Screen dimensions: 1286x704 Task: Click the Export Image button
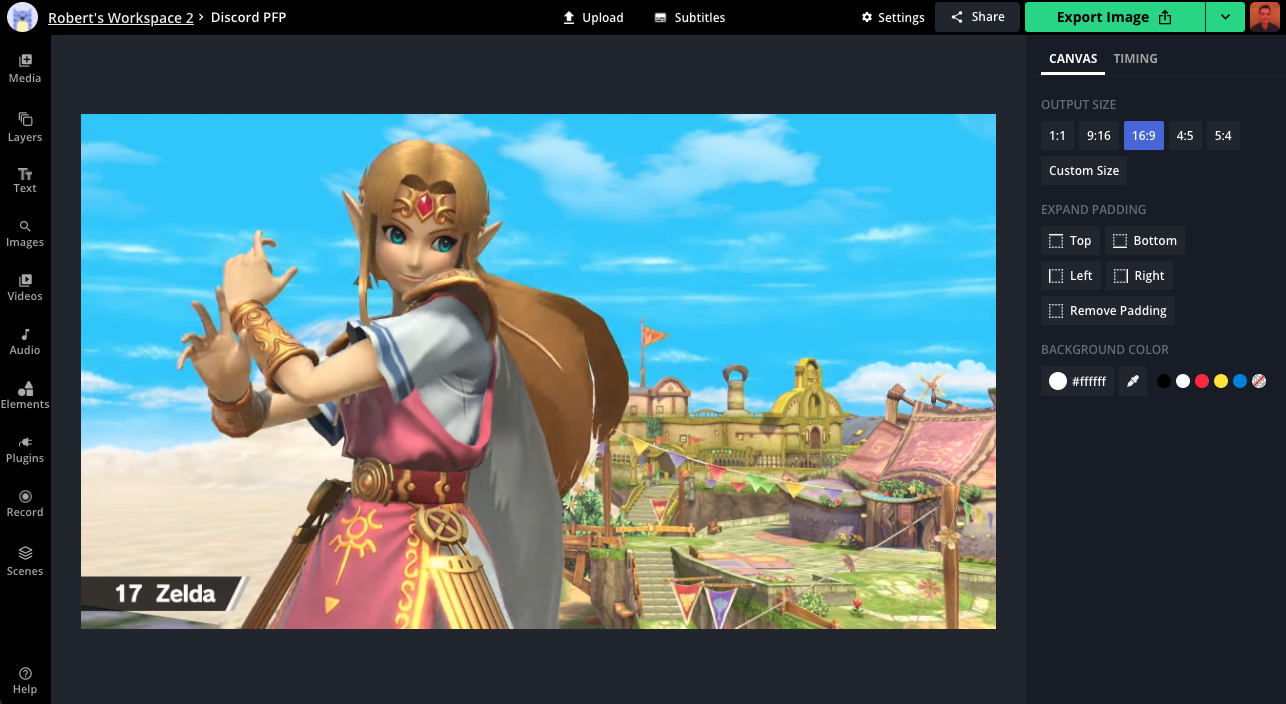pyautogui.click(x=1114, y=17)
